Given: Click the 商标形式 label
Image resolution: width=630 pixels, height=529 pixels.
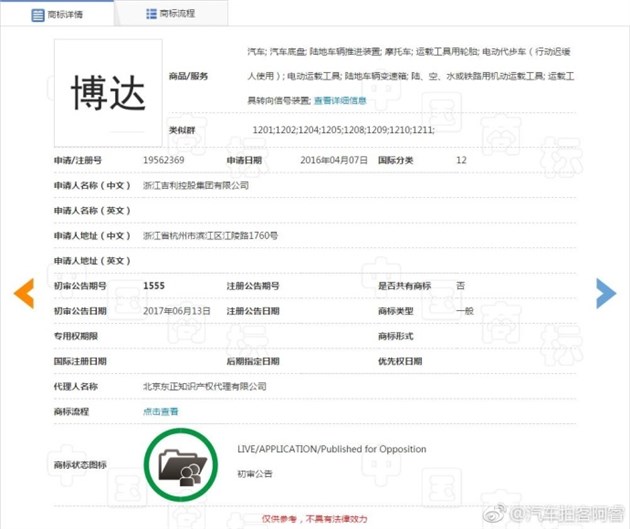Looking at the screenshot, I should coord(395,336).
